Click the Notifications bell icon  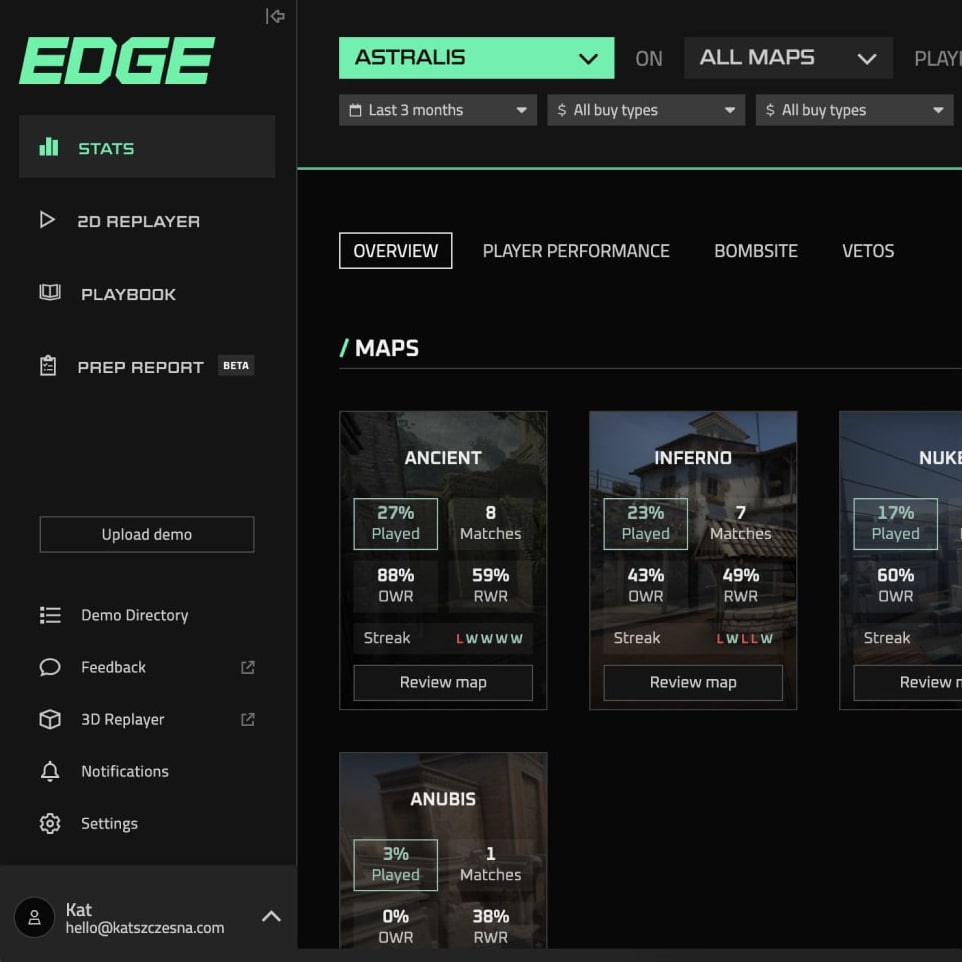coord(50,771)
